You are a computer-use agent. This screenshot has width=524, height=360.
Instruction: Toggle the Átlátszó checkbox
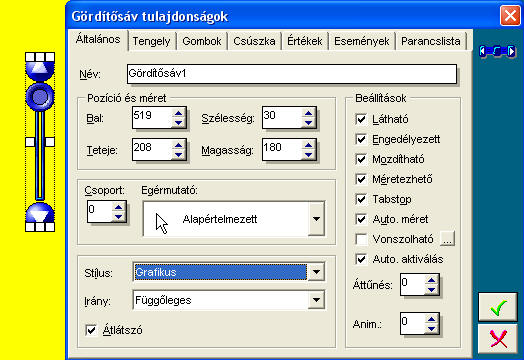coord(91,330)
